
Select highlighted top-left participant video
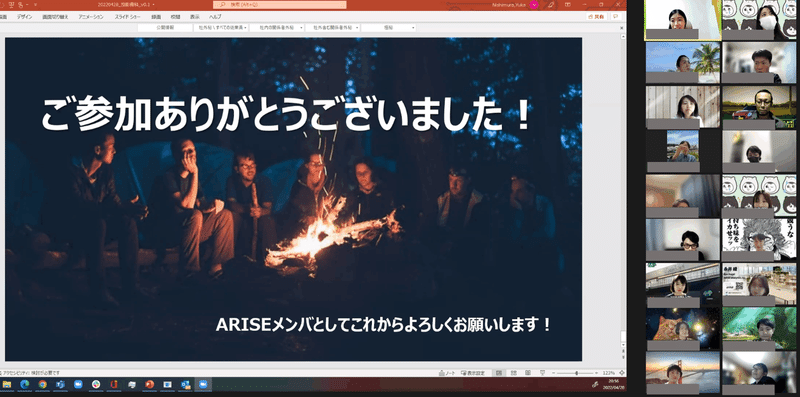683,20
